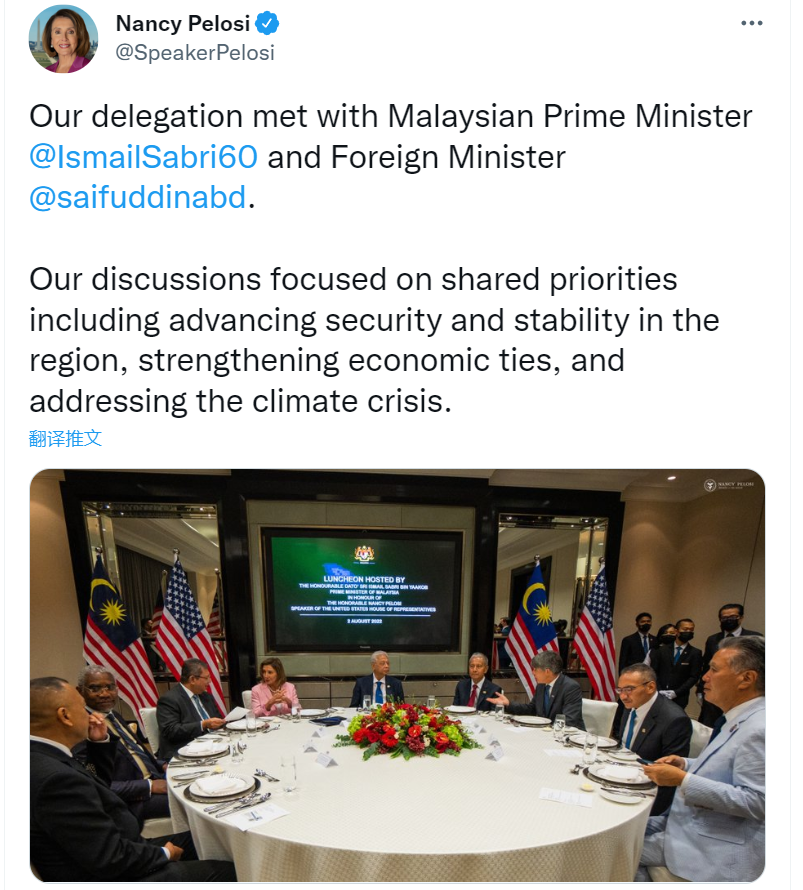This screenshot has height=890, width=803.
Task: Click the luncheon announcement screen in the photo
Action: tap(362, 590)
